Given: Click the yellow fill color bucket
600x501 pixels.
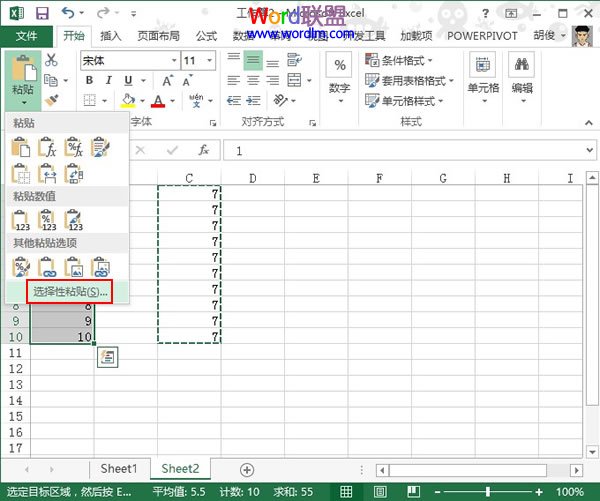Looking at the screenshot, I should coord(128,101).
